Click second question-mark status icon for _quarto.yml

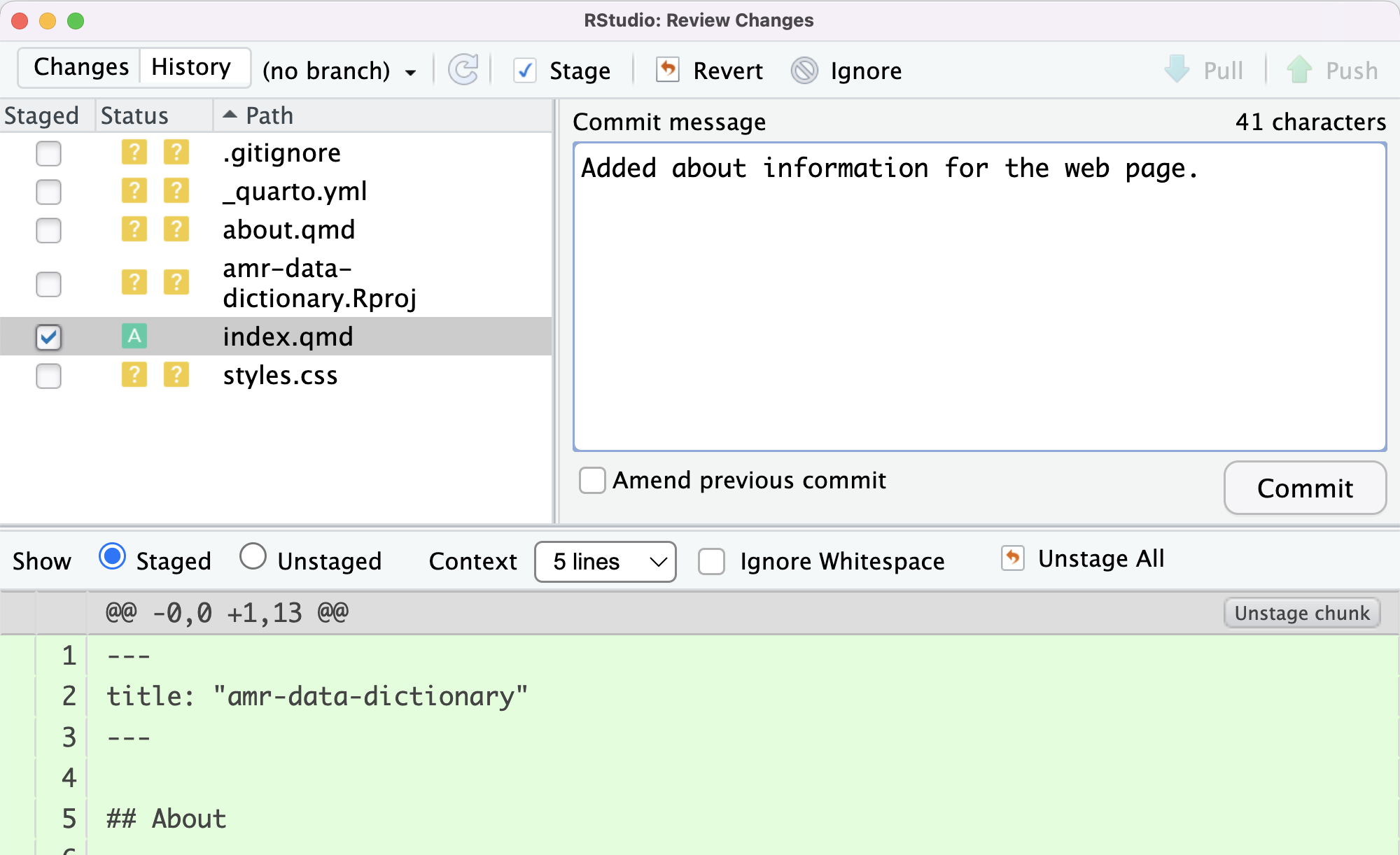point(176,190)
